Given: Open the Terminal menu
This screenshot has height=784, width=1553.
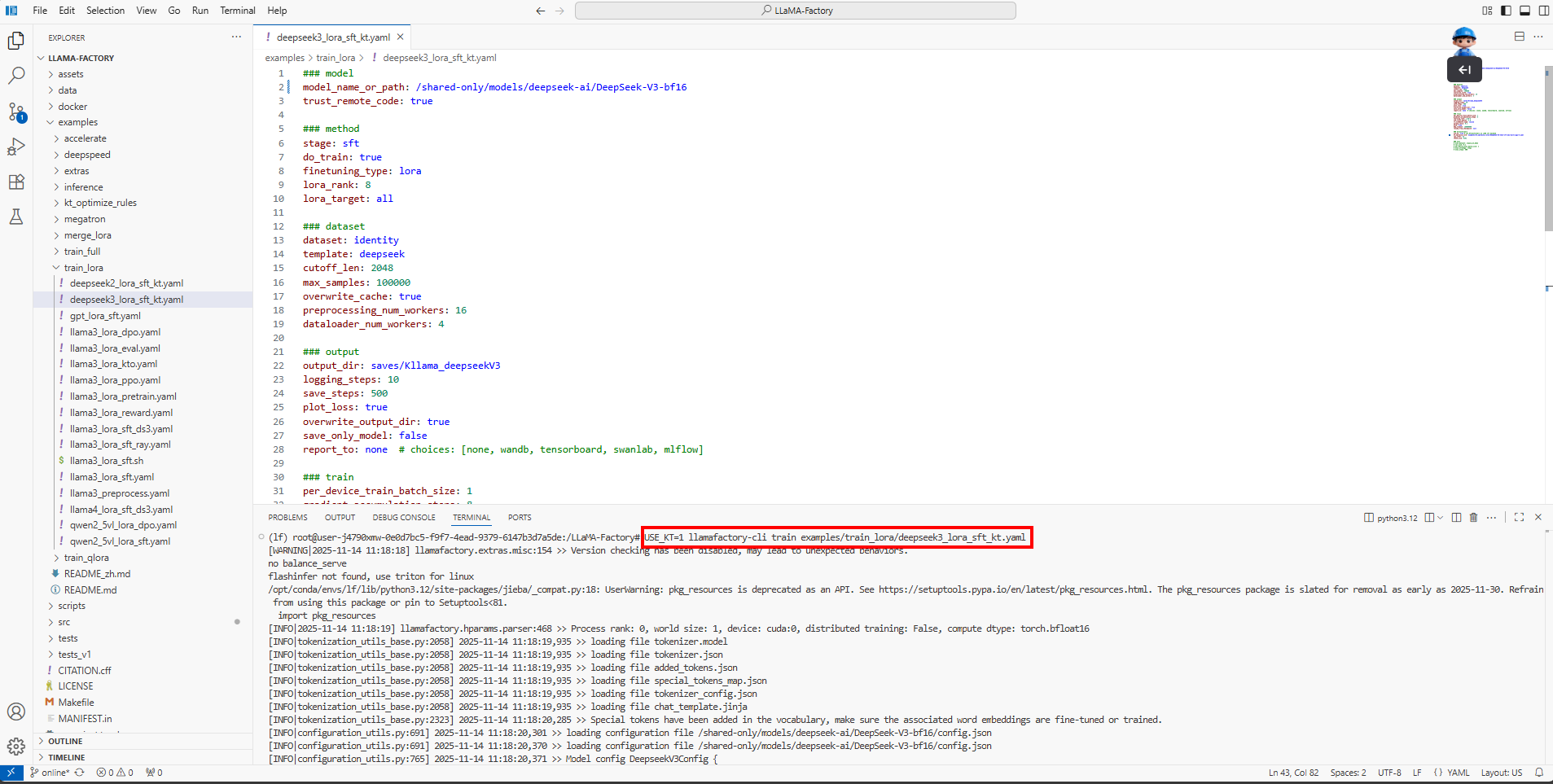Looking at the screenshot, I should coord(237,11).
